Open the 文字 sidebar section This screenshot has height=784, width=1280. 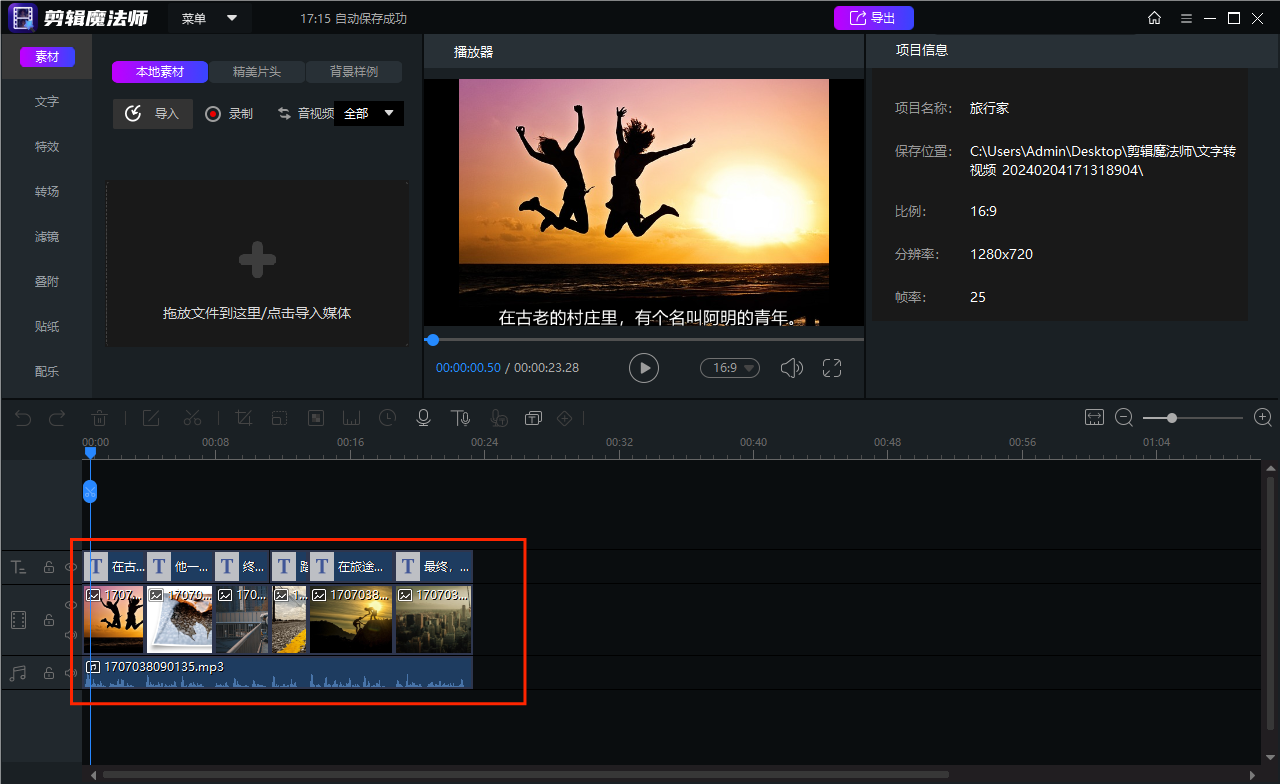(47, 101)
